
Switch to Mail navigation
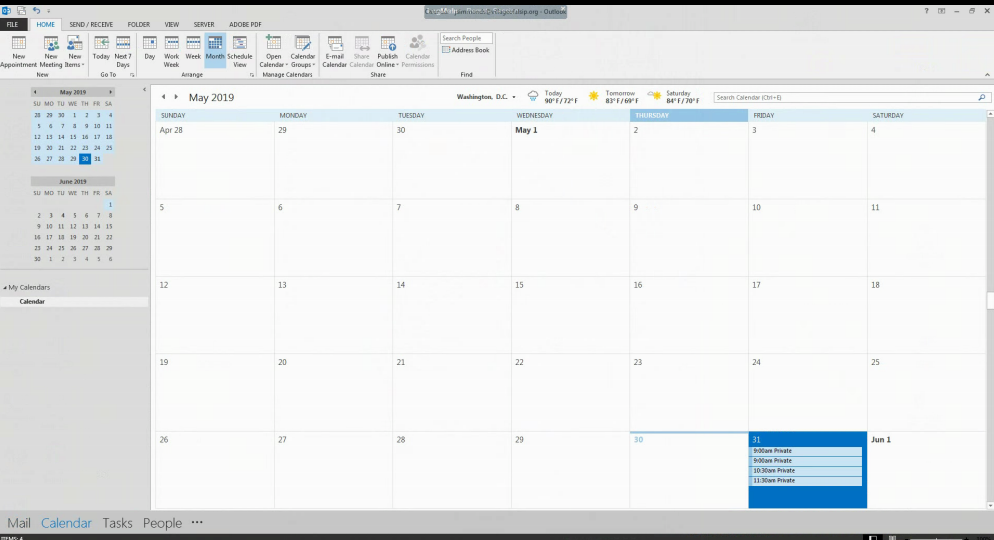[18, 523]
